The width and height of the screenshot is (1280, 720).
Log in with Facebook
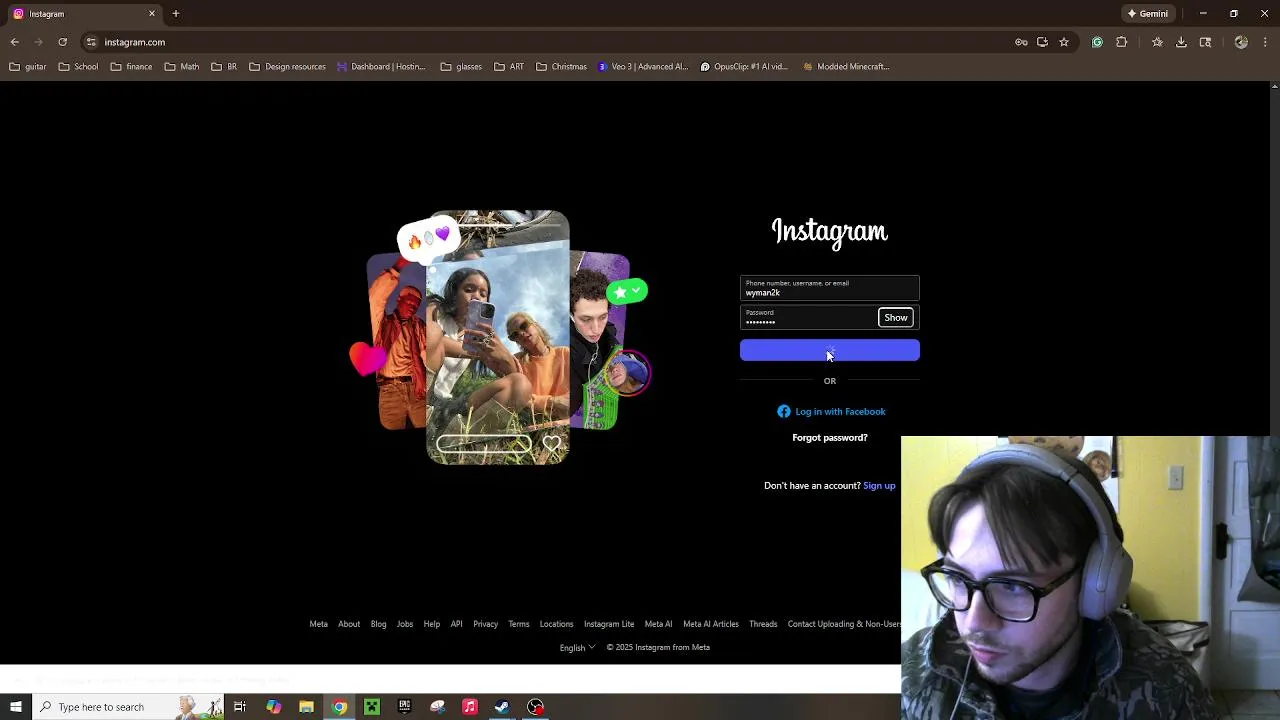tap(831, 411)
